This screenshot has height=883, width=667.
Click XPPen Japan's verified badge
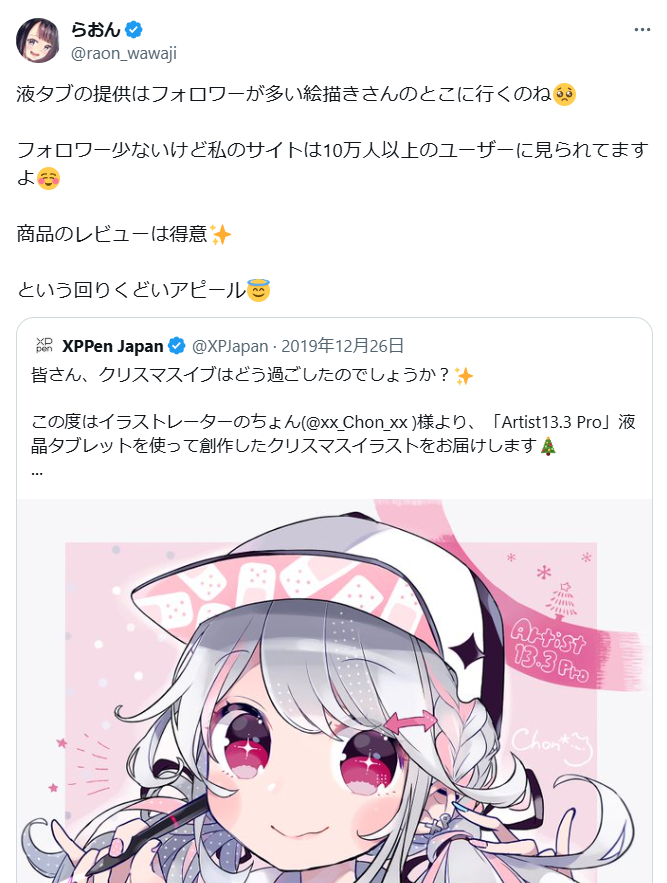pos(177,346)
